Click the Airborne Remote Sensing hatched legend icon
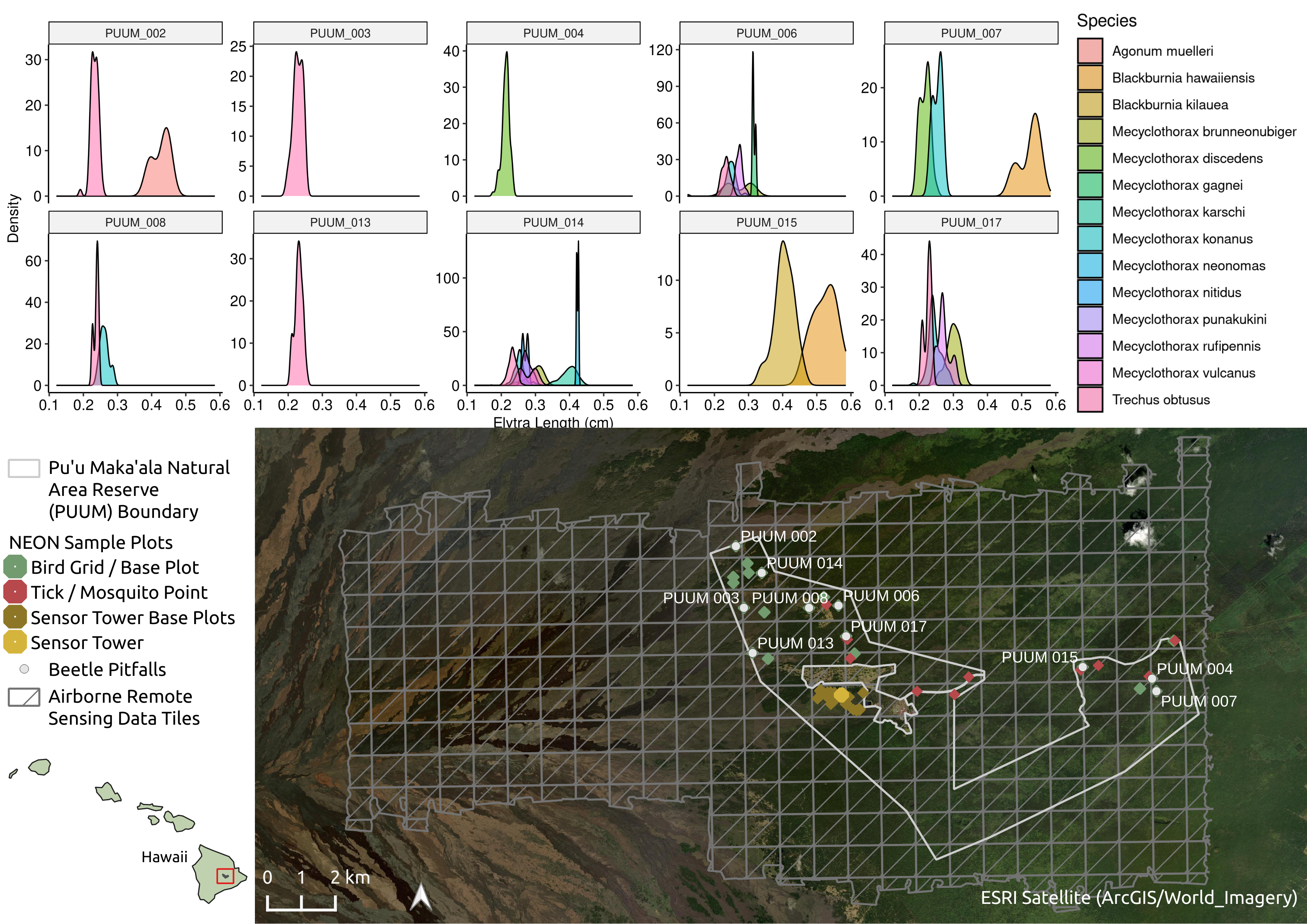The height and width of the screenshot is (924, 1307). [24, 697]
